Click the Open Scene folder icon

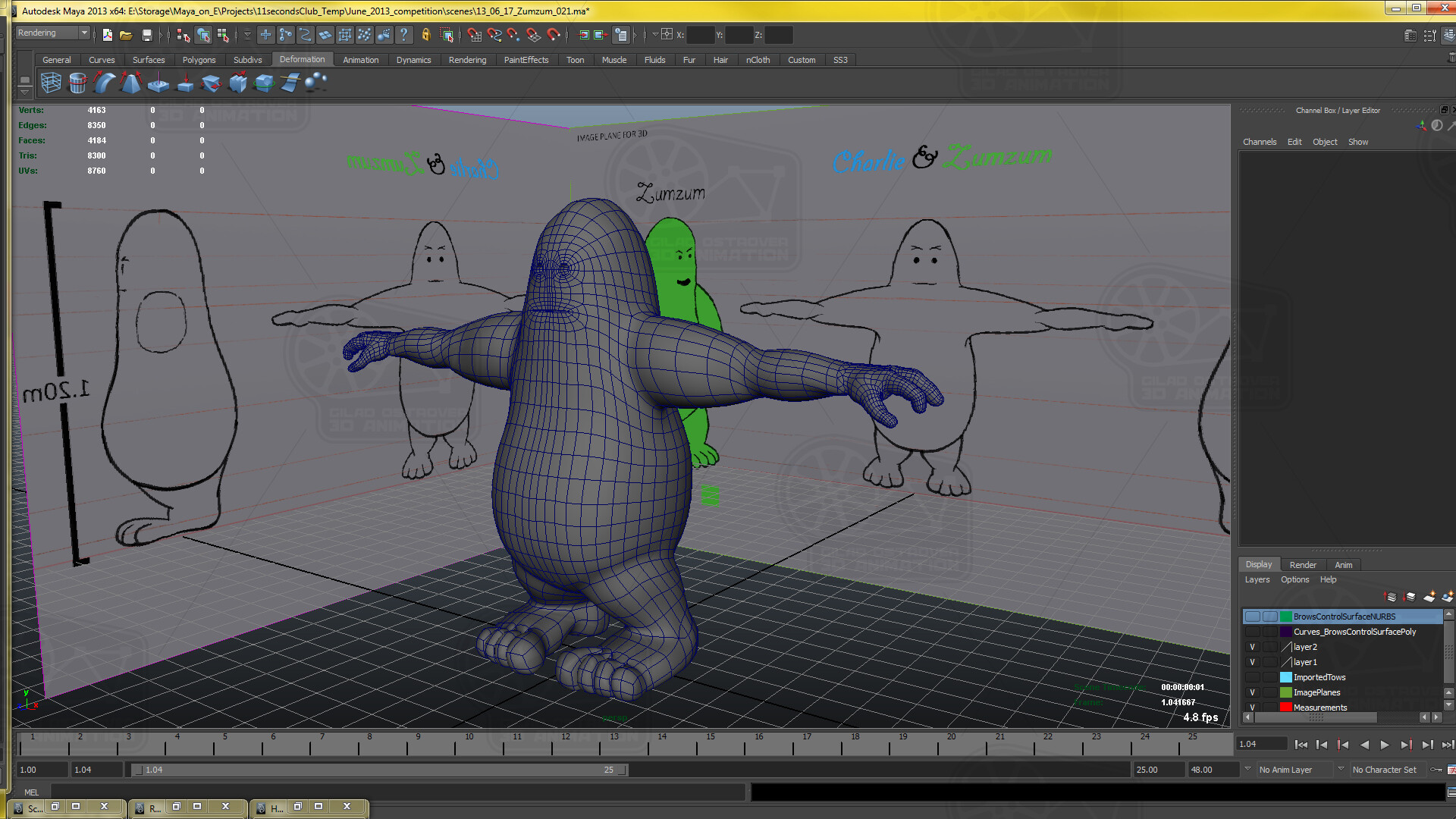[126, 35]
